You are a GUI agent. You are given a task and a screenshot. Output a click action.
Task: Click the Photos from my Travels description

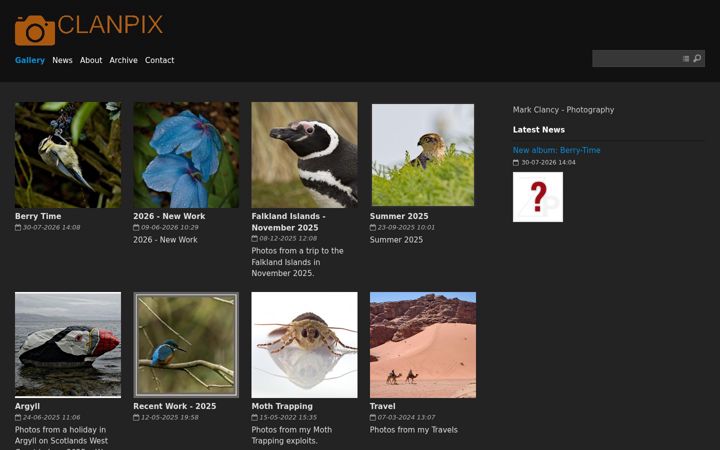coord(414,430)
